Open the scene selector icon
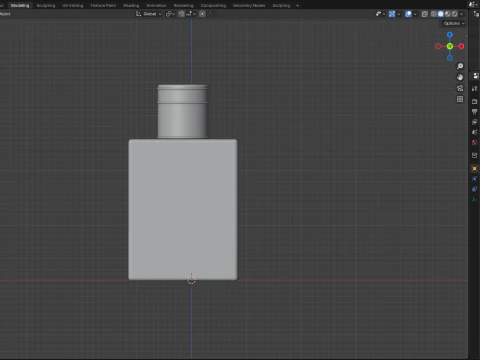Viewport: 480px width, 360px height. point(473,5)
